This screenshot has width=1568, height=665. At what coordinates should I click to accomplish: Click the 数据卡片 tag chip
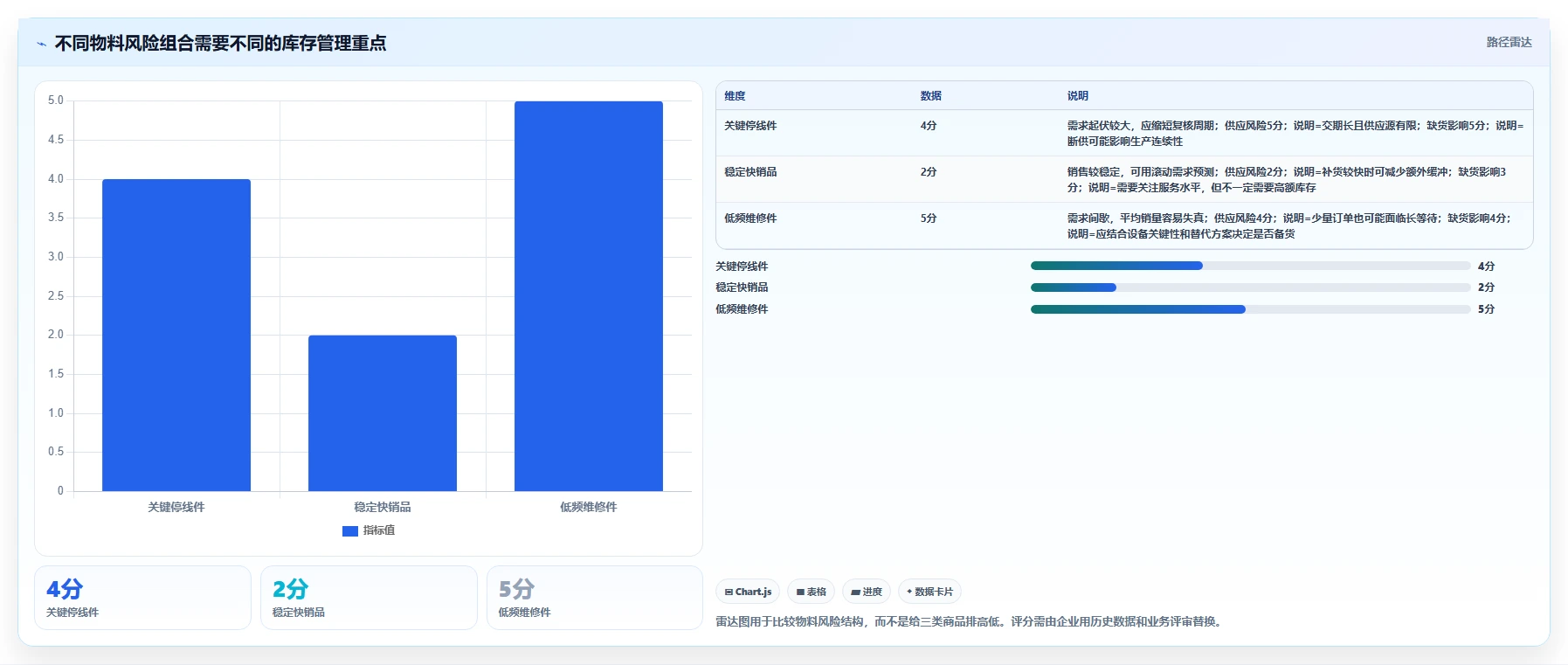[929, 592]
